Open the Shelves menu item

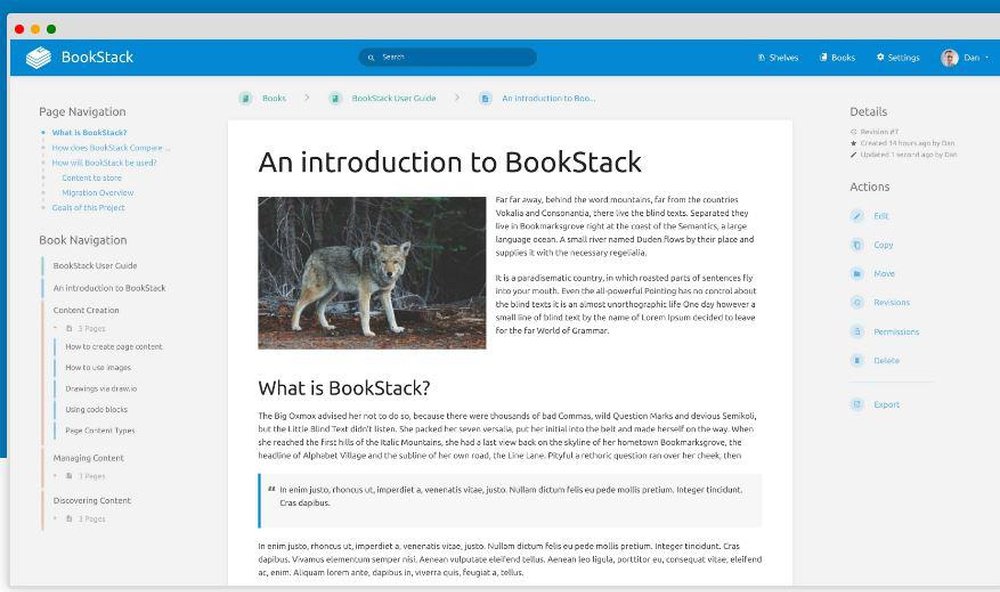(x=778, y=57)
